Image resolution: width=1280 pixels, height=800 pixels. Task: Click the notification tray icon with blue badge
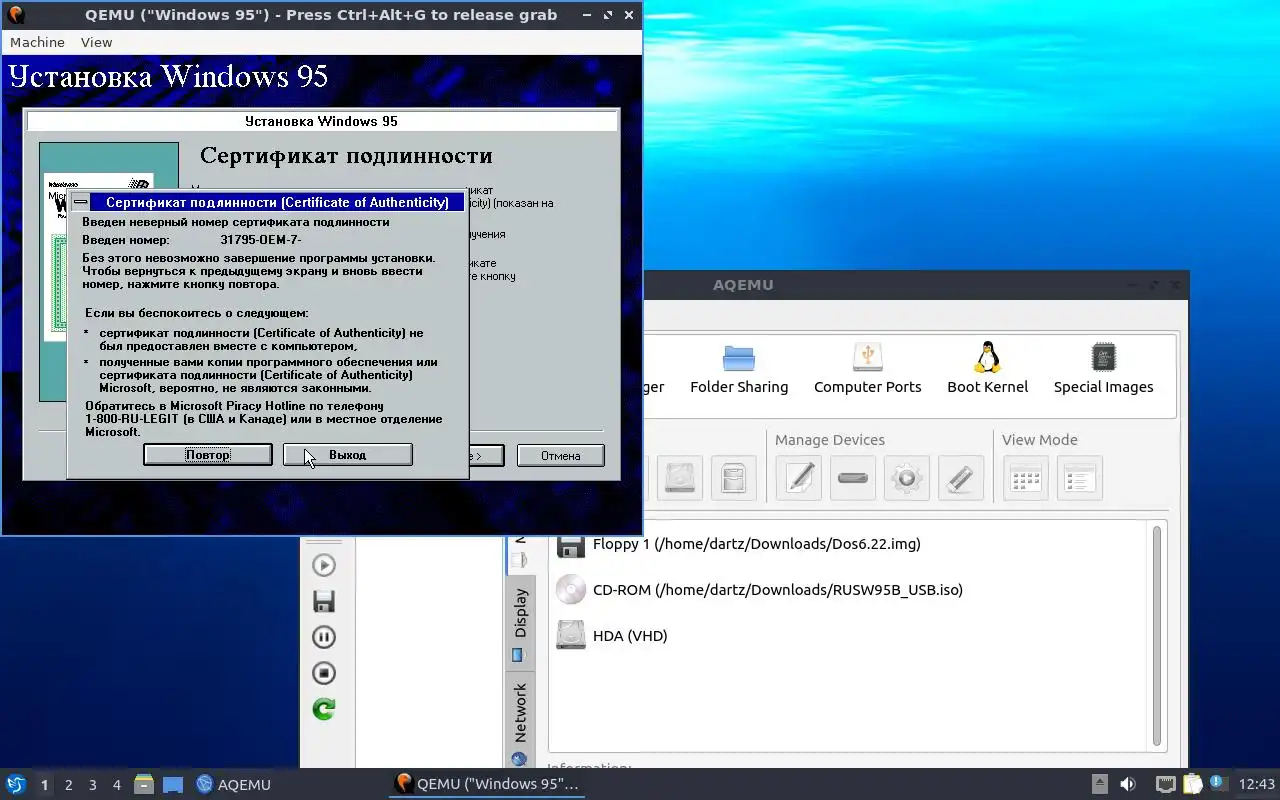[x=1217, y=783]
